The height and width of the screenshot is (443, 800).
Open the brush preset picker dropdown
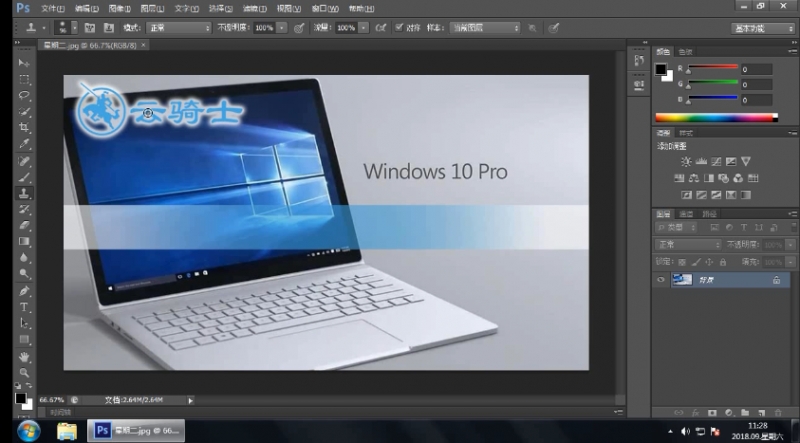[74, 28]
